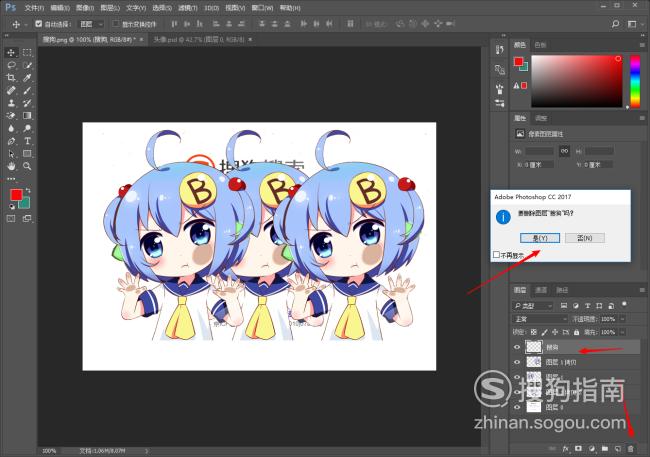Check the 不再显示 box in the dialog
This screenshot has width=650, height=457.
(x=496, y=255)
